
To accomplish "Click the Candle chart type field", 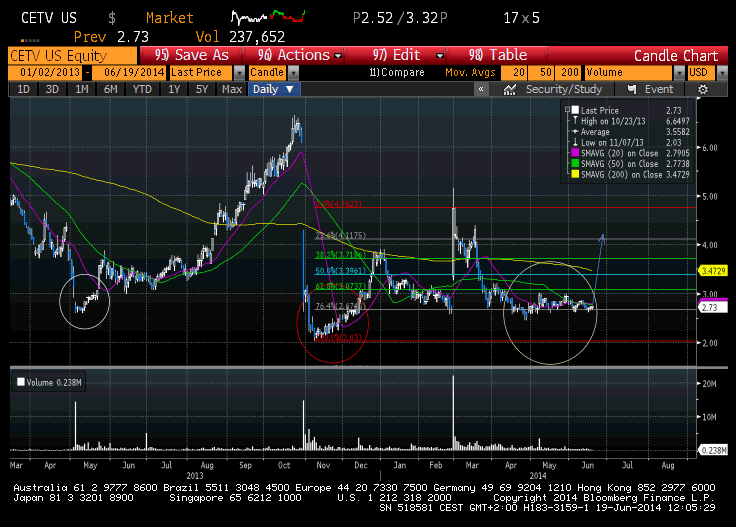I will 268,73.
